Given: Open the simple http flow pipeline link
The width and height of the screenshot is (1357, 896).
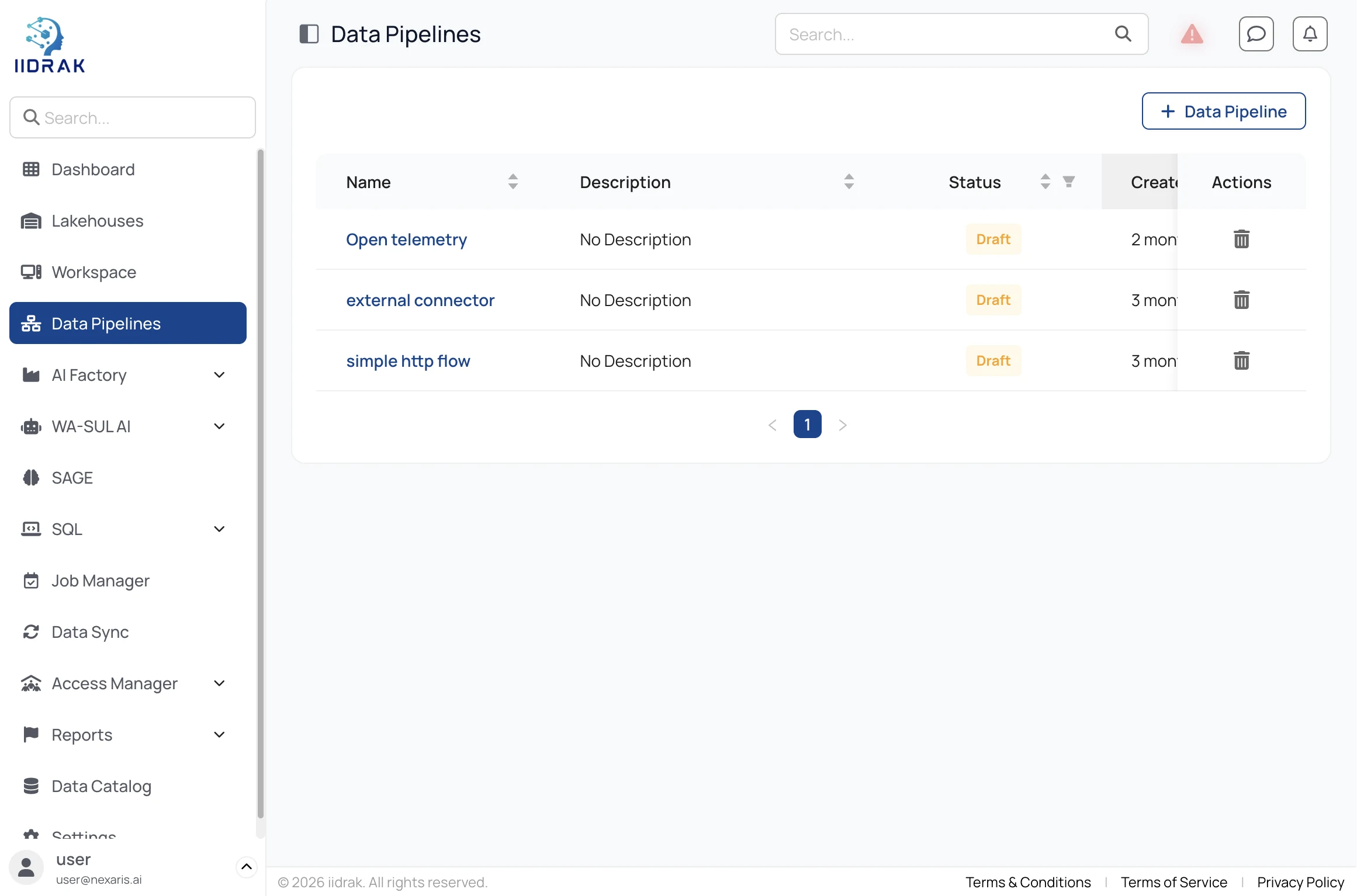Looking at the screenshot, I should tap(408, 361).
